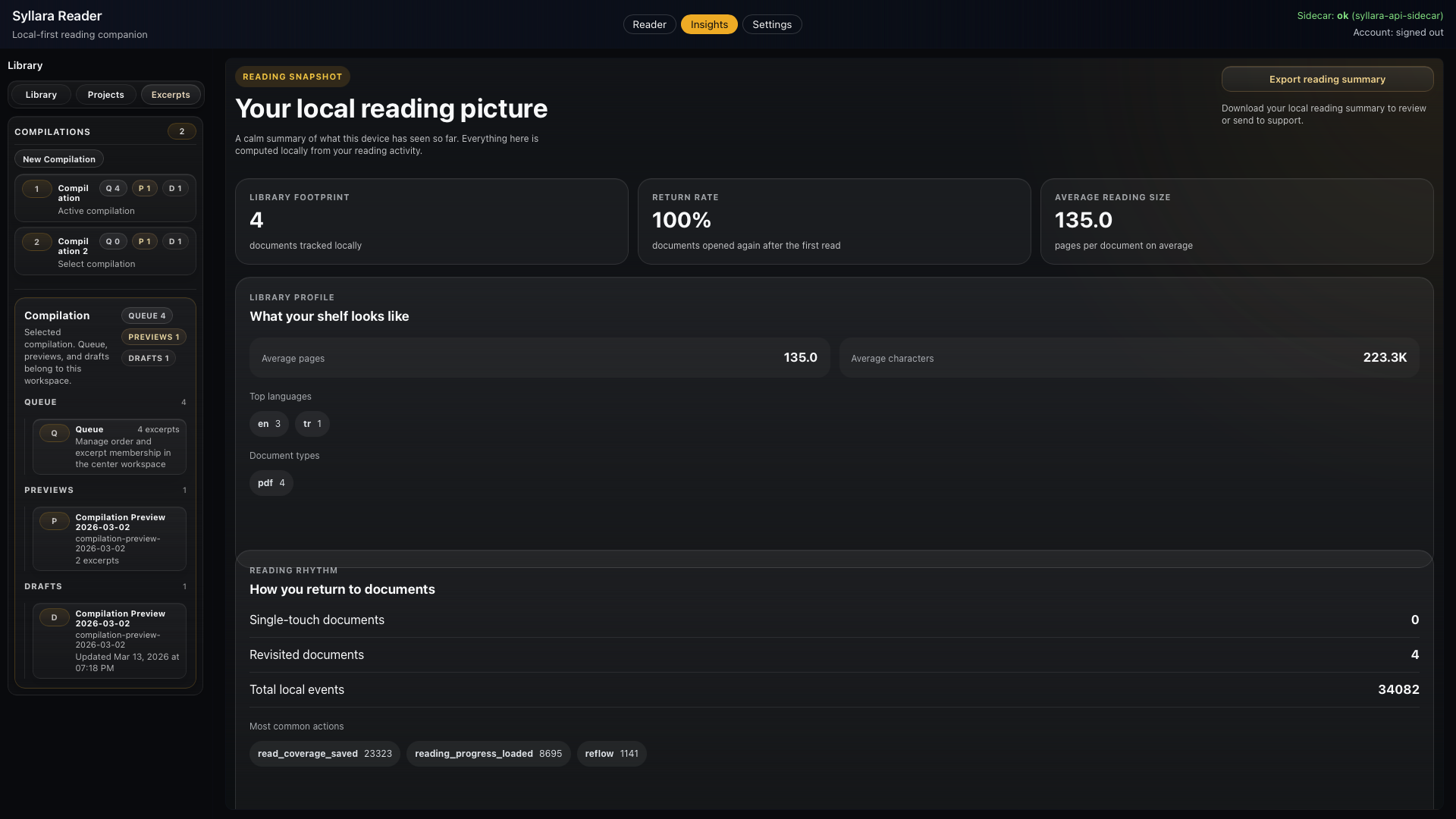This screenshot has height=819, width=1456.
Task: Select the Projects sidebar tab
Action: (105, 95)
